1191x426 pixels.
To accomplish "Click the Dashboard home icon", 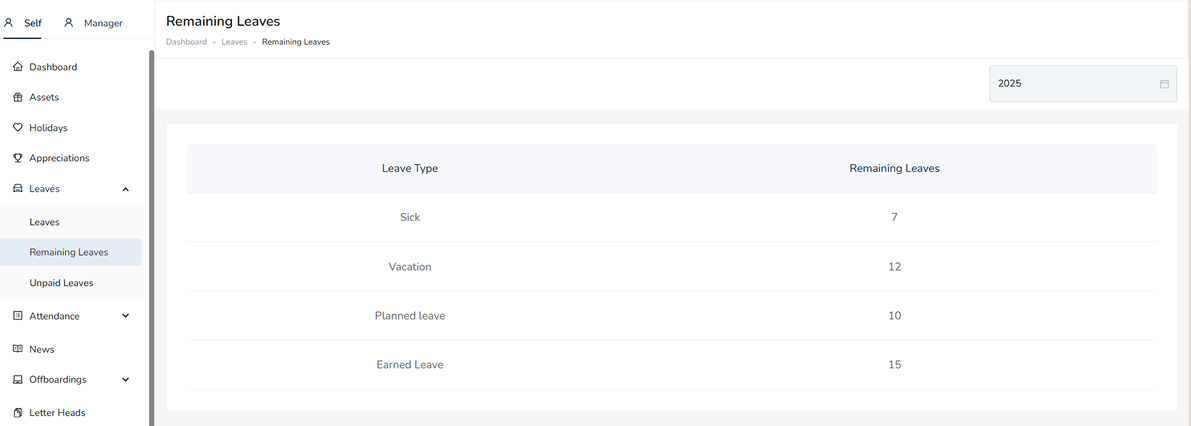I will 18,67.
